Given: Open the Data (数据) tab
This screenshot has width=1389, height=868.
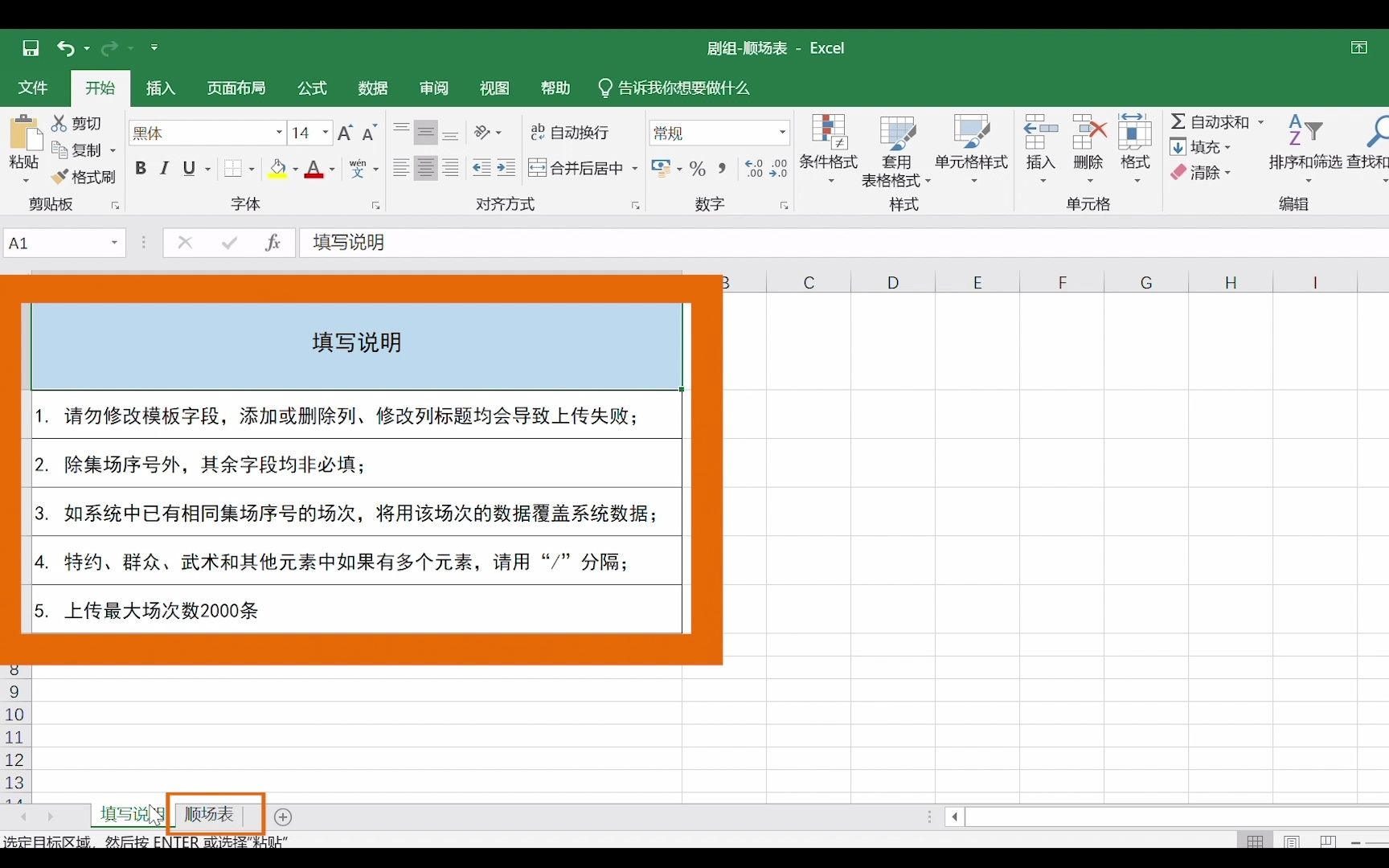Looking at the screenshot, I should tap(373, 88).
